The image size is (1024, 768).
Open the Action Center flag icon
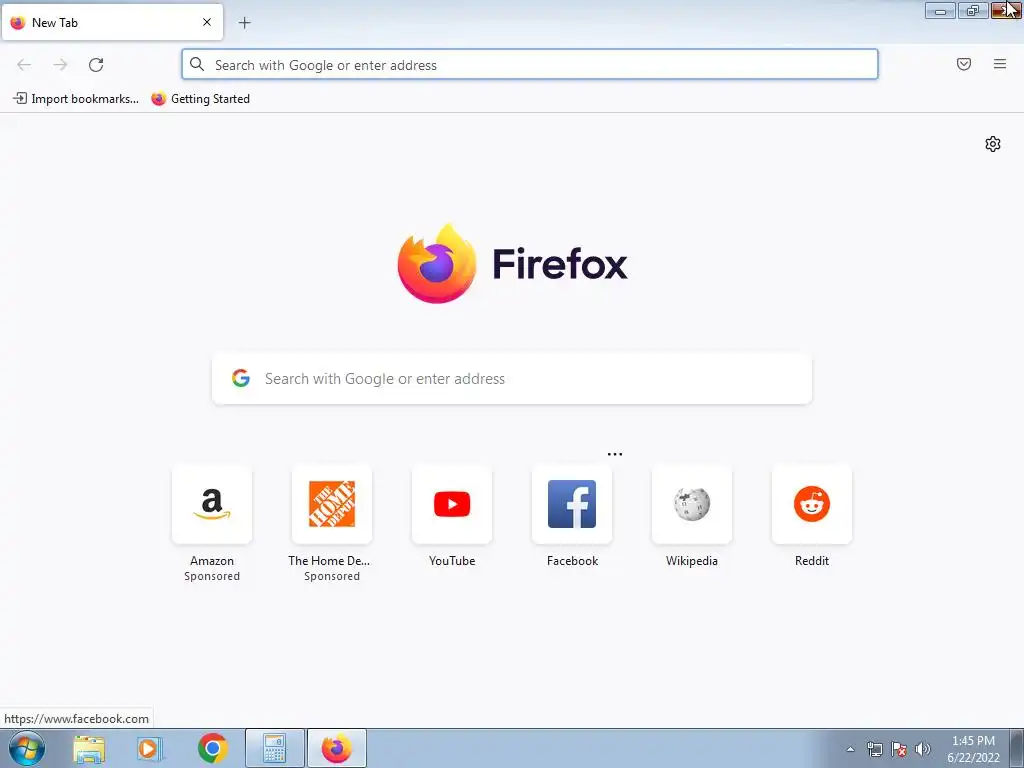click(899, 749)
